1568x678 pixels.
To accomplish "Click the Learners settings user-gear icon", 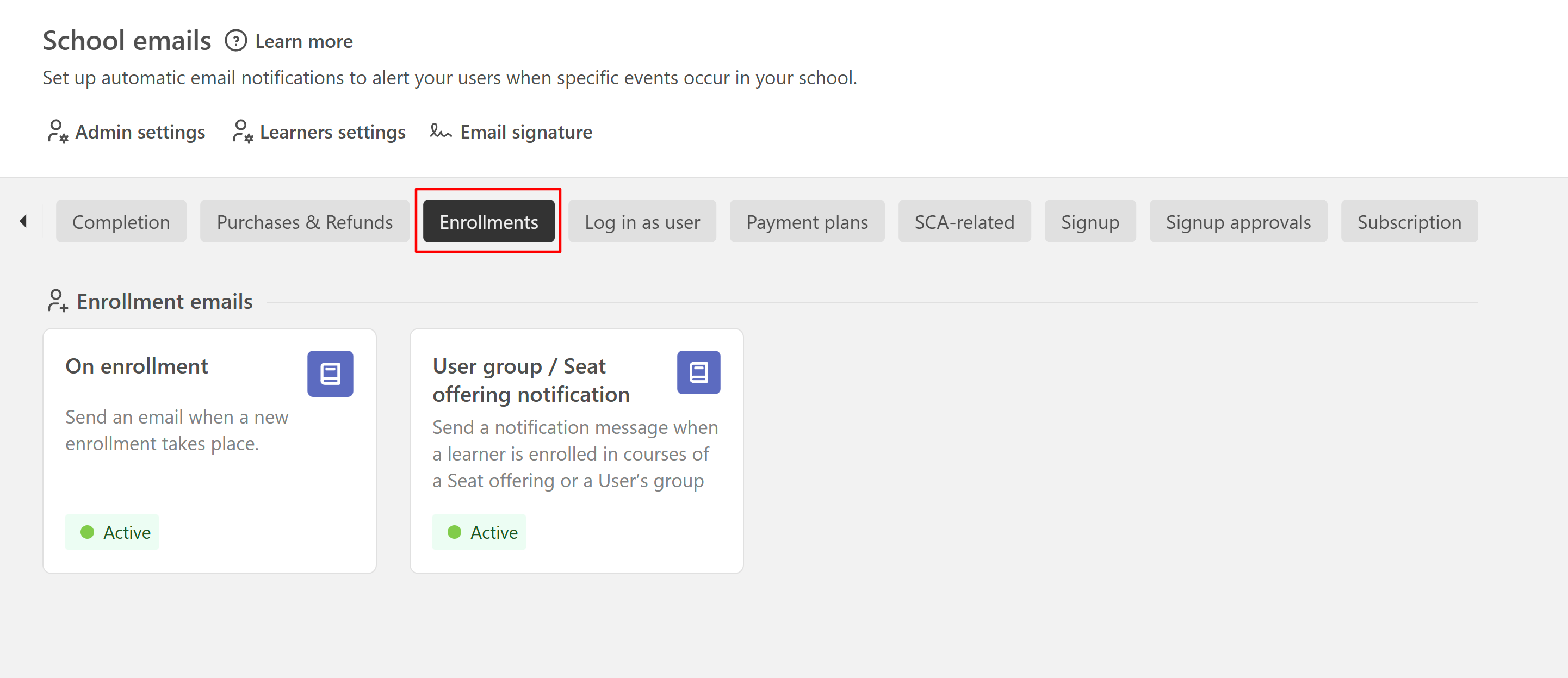I will (x=242, y=132).
